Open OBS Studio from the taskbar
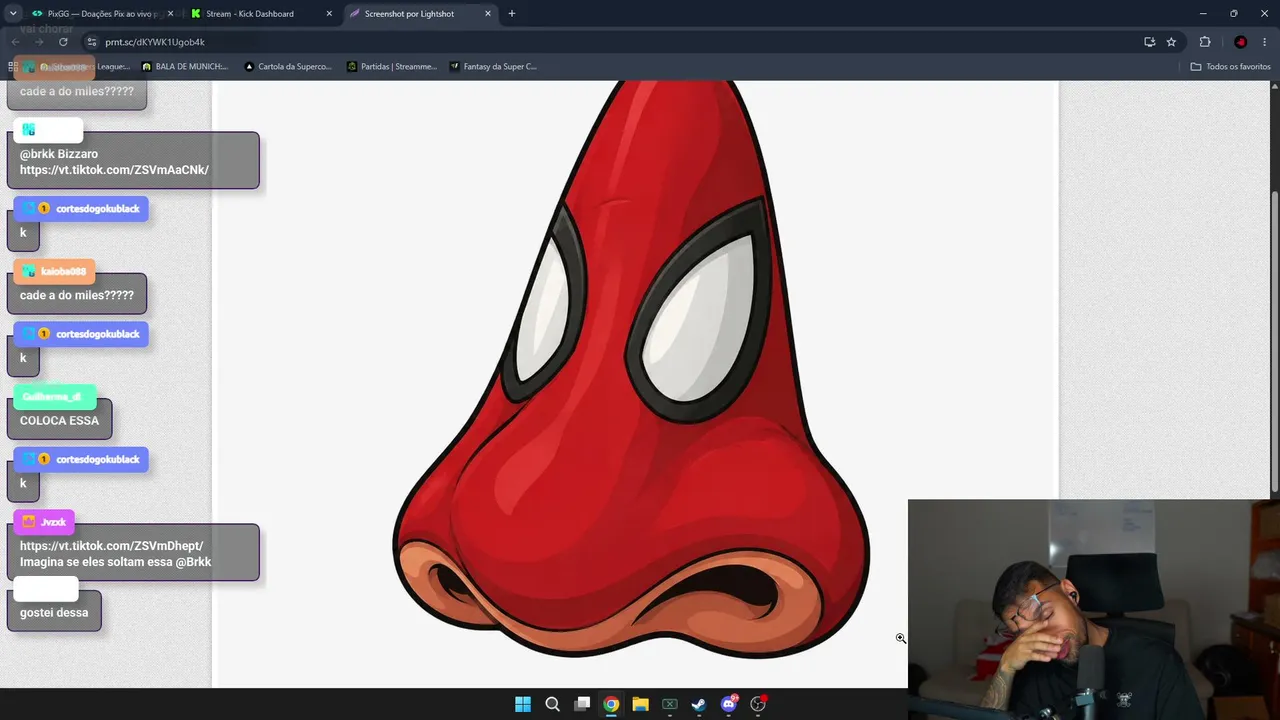The height and width of the screenshot is (720, 1280). 758,704
